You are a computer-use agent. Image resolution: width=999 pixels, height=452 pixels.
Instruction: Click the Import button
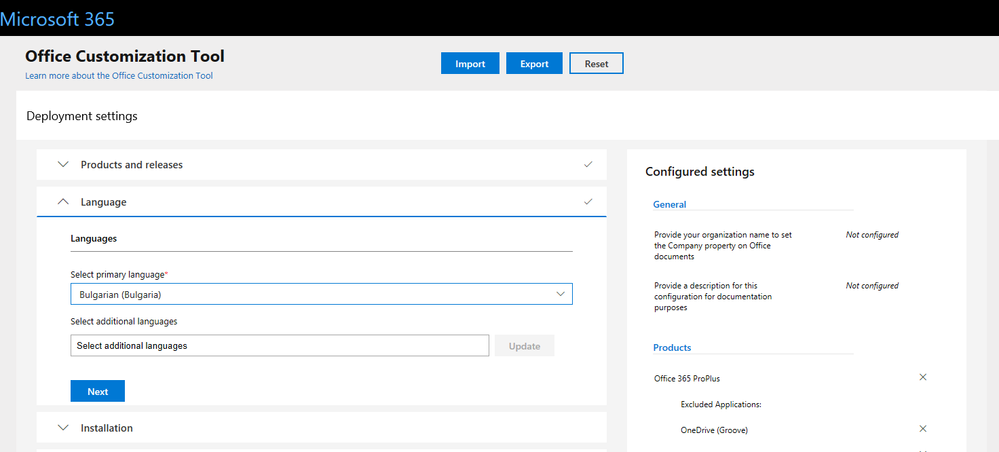coord(470,64)
